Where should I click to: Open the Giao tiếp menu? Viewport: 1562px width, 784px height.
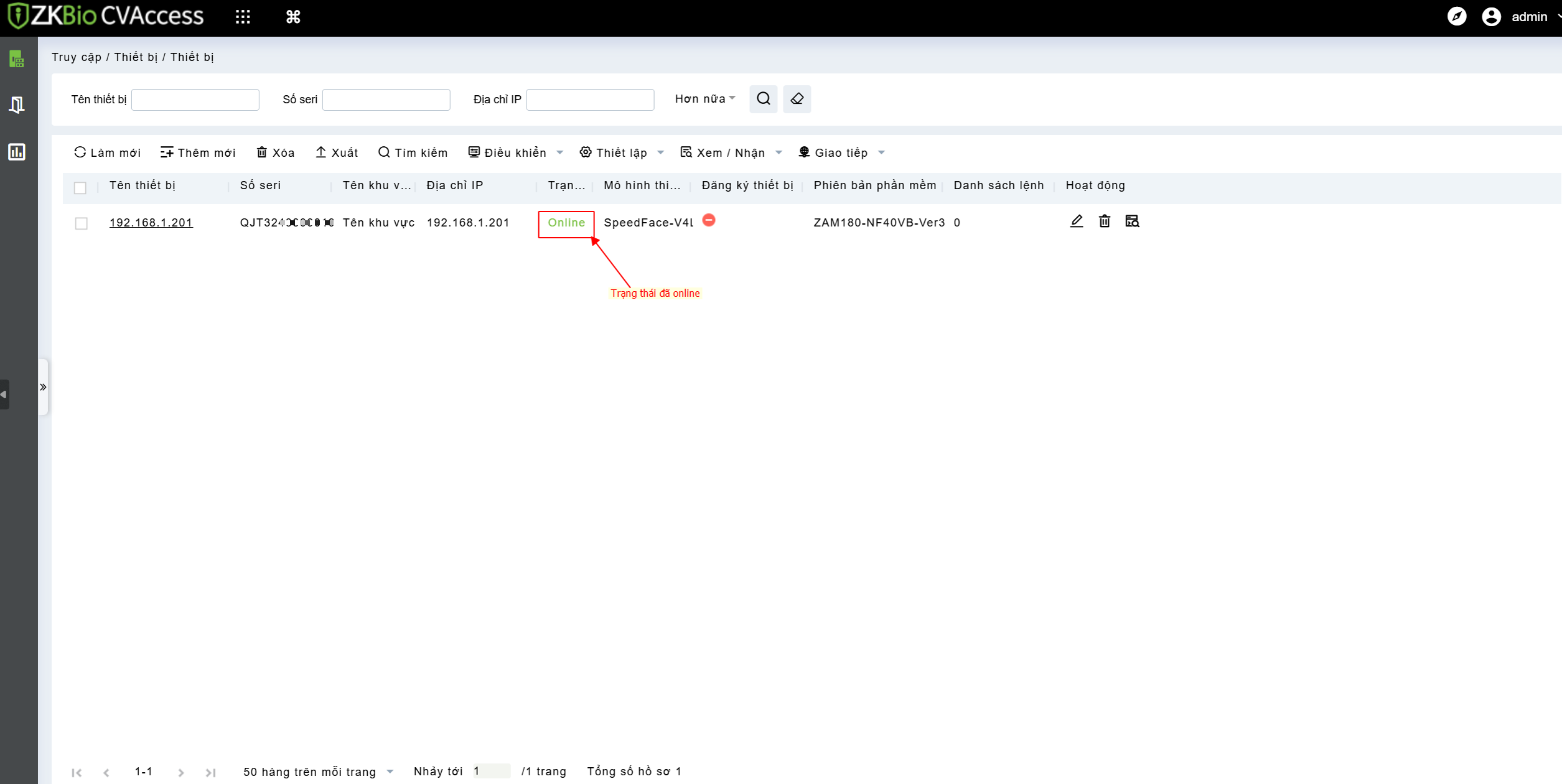(841, 153)
